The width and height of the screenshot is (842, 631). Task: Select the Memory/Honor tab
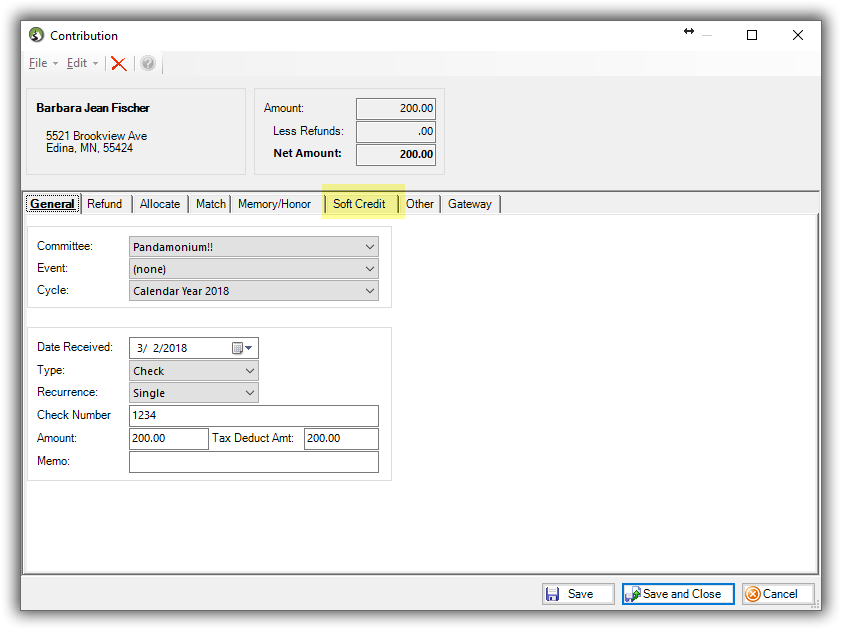click(x=274, y=204)
